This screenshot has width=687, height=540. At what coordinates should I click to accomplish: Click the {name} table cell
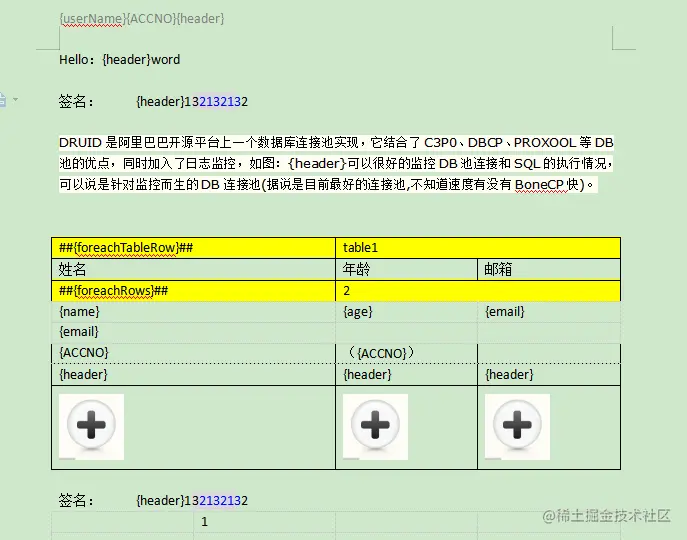tap(193, 312)
